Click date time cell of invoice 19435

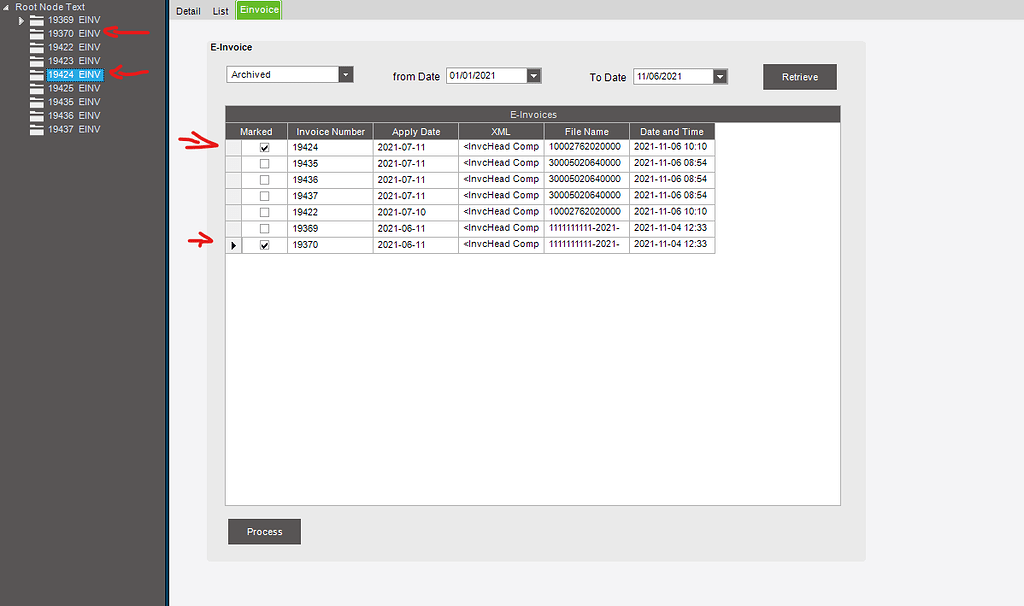coord(672,164)
